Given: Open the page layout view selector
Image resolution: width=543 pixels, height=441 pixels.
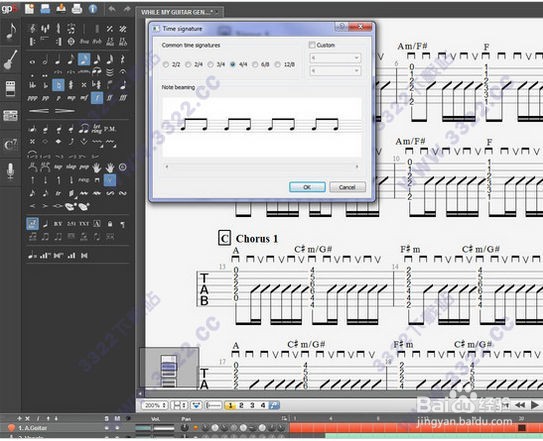Looking at the screenshot, I should pyautogui.click(x=179, y=405).
